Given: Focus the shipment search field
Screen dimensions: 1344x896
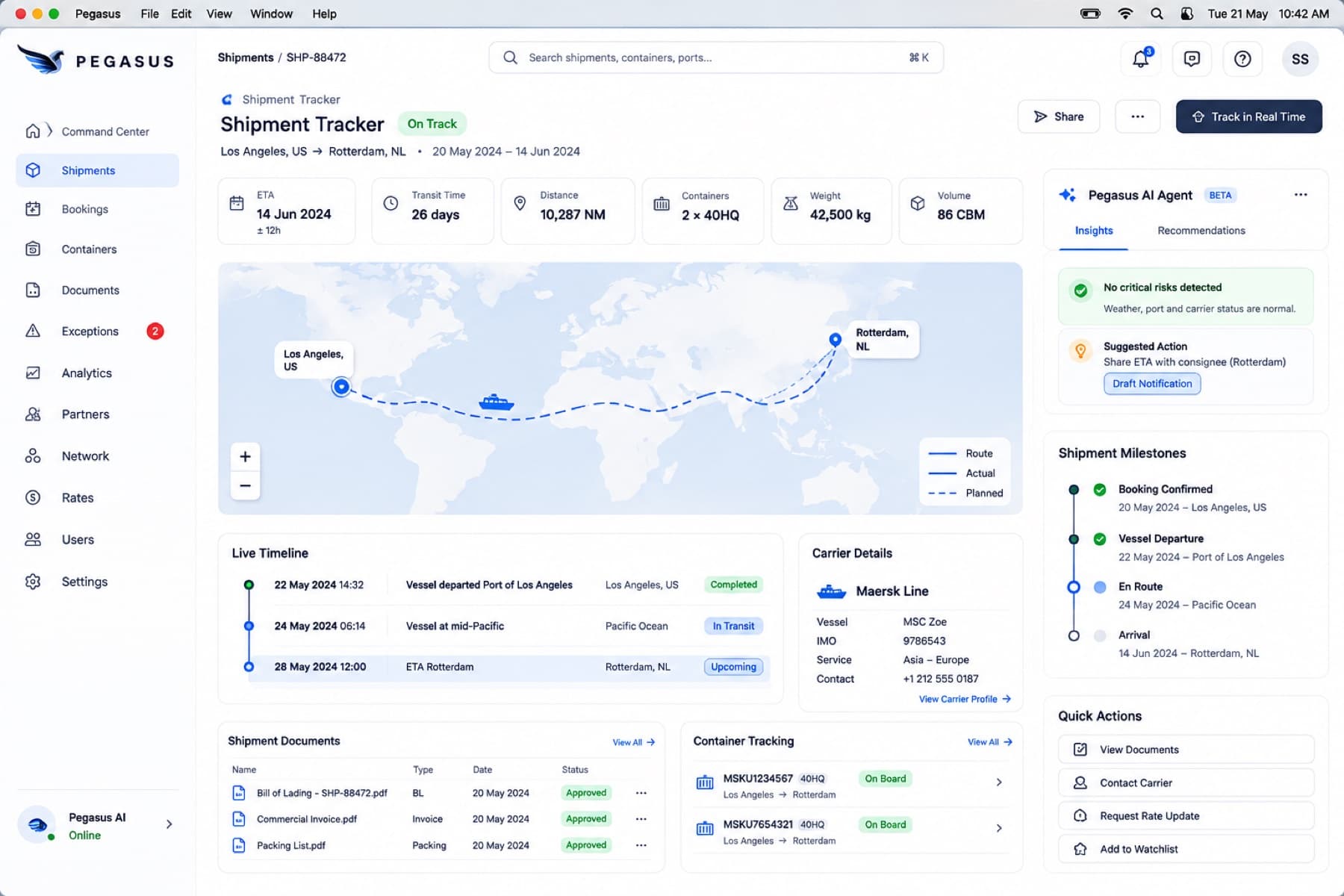Looking at the screenshot, I should click(x=715, y=57).
